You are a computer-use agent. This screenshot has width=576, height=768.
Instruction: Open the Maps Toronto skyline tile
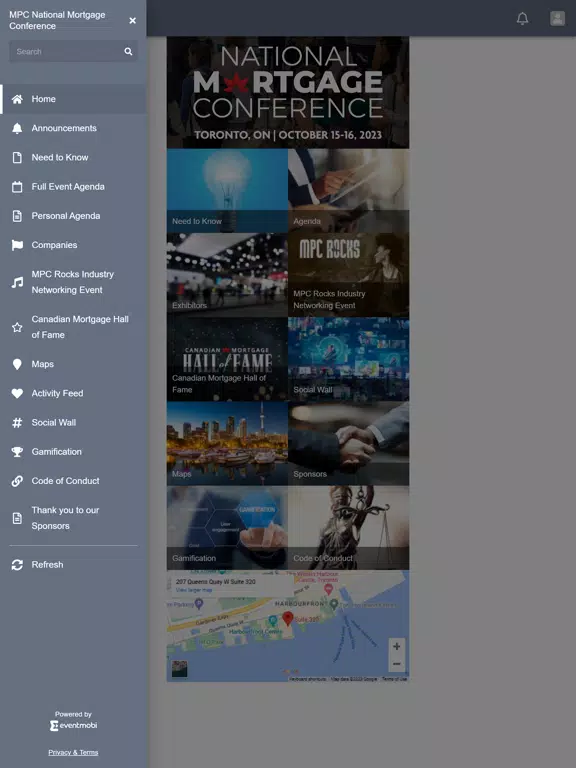pyautogui.click(x=227, y=444)
